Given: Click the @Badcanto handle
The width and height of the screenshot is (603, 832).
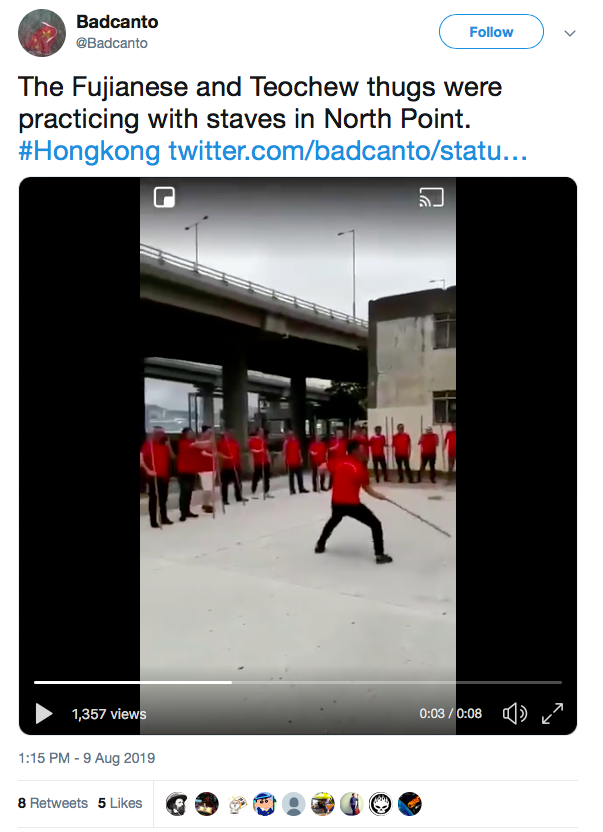Looking at the screenshot, I should [111, 43].
